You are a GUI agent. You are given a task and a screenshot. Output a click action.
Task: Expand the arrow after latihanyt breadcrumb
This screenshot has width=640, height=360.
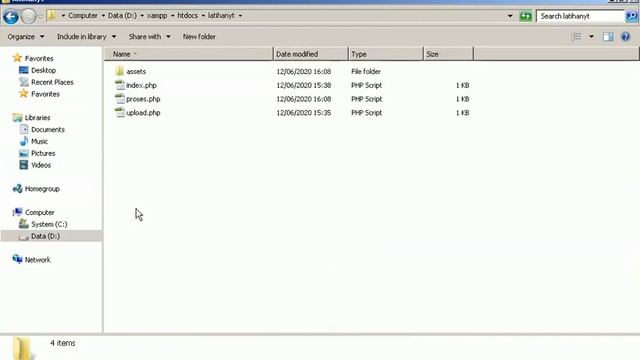[240, 16]
